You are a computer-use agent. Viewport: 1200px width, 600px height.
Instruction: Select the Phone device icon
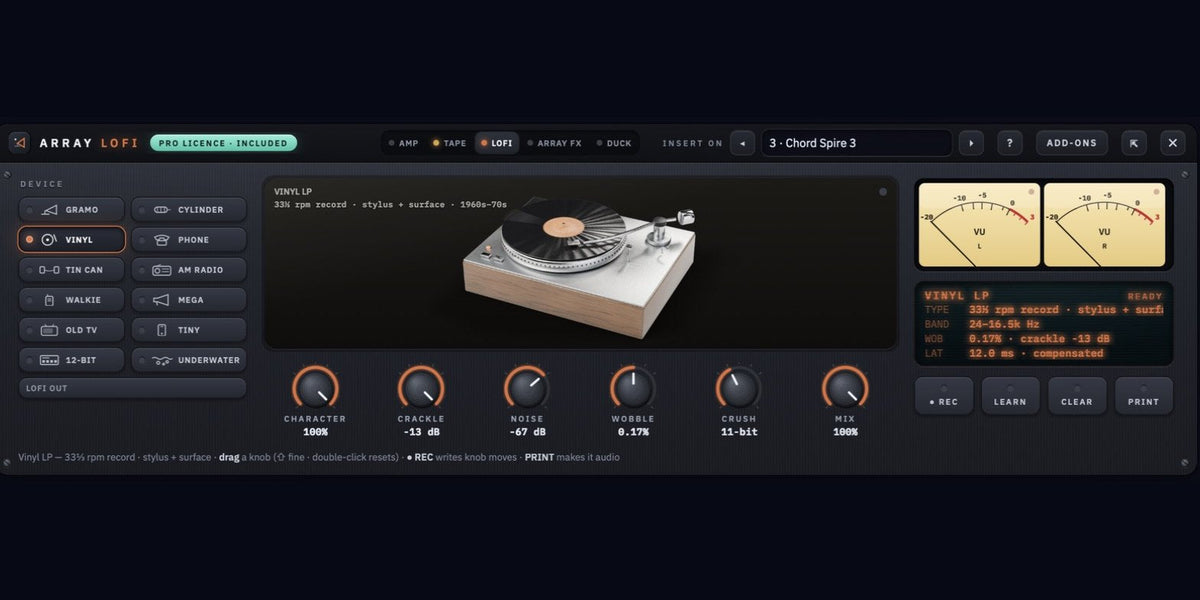point(161,240)
